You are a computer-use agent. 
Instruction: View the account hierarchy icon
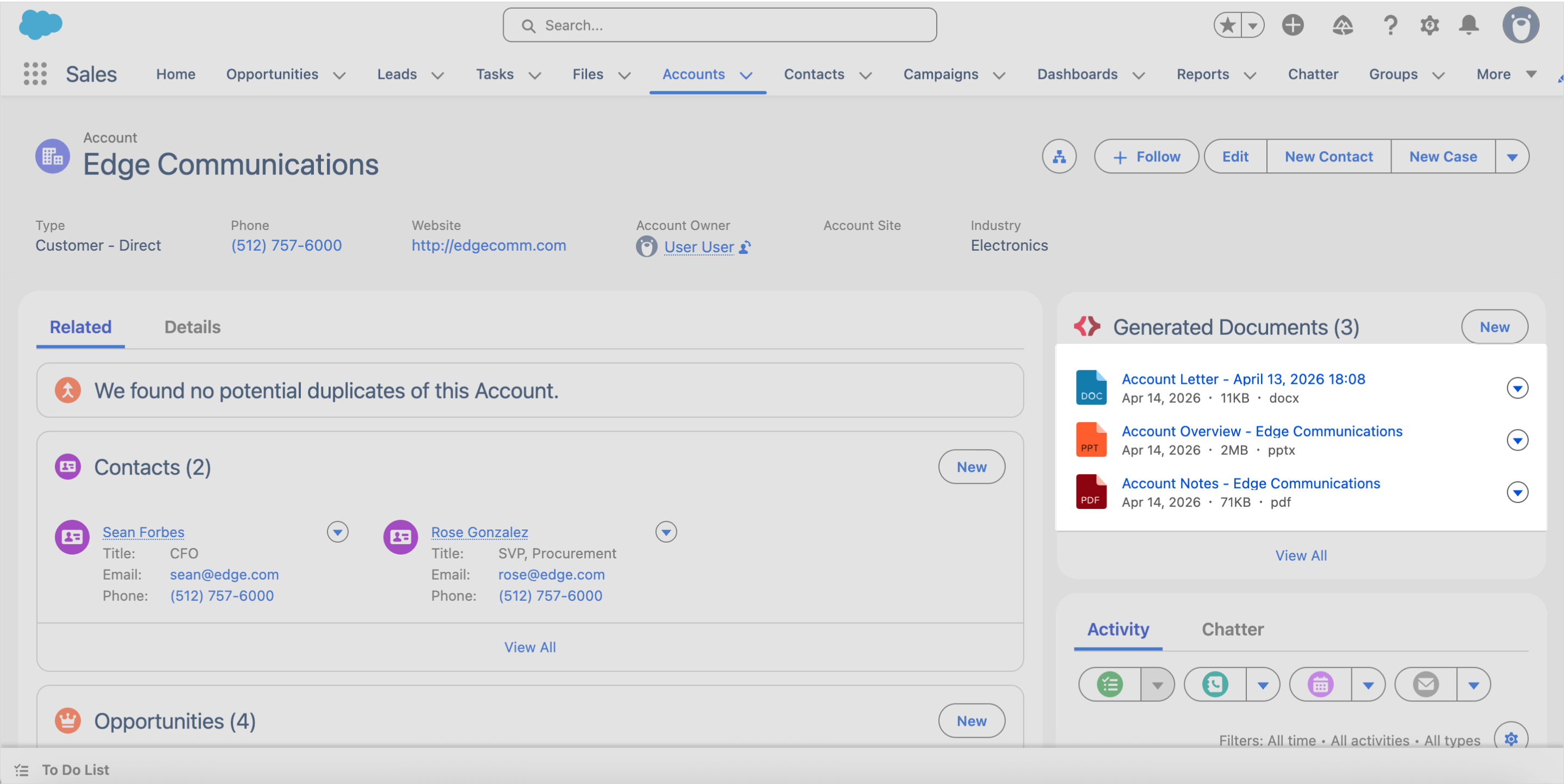(1059, 157)
